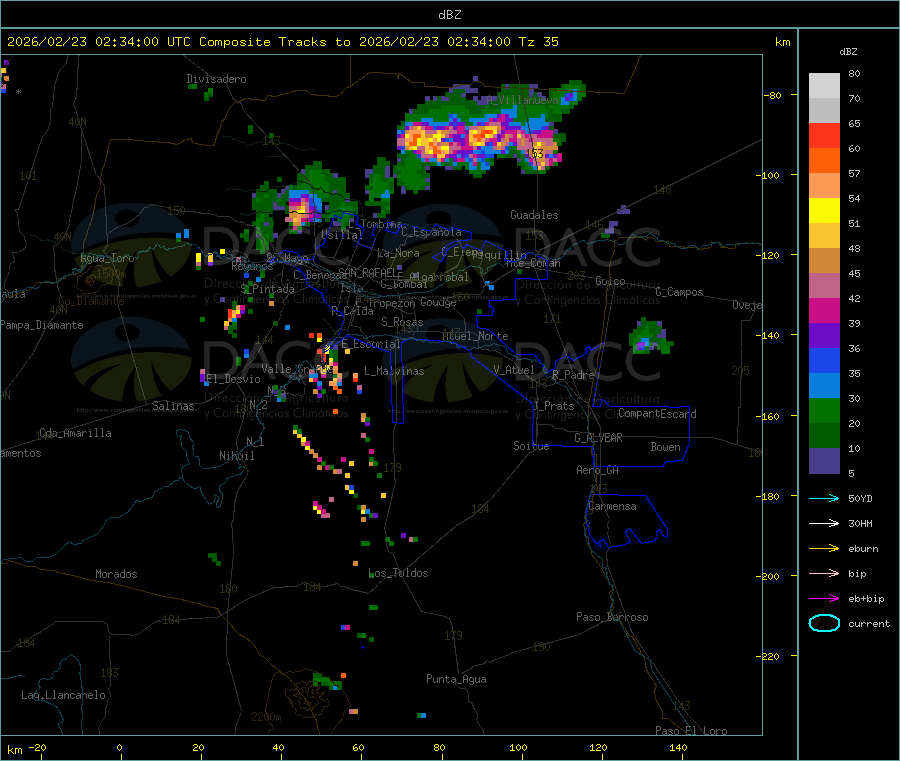Viewport: 900px width, 761px height.
Task: Click the 'Nihuil' map label
Action: [236, 456]
